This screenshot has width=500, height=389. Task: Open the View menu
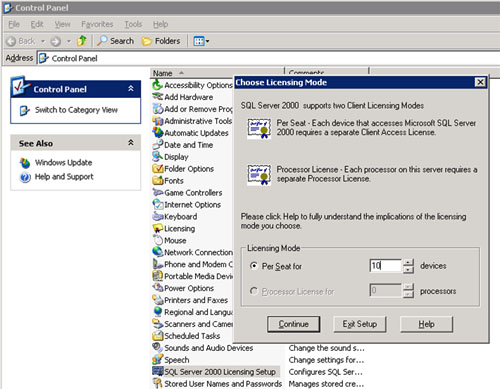(62, 24)
